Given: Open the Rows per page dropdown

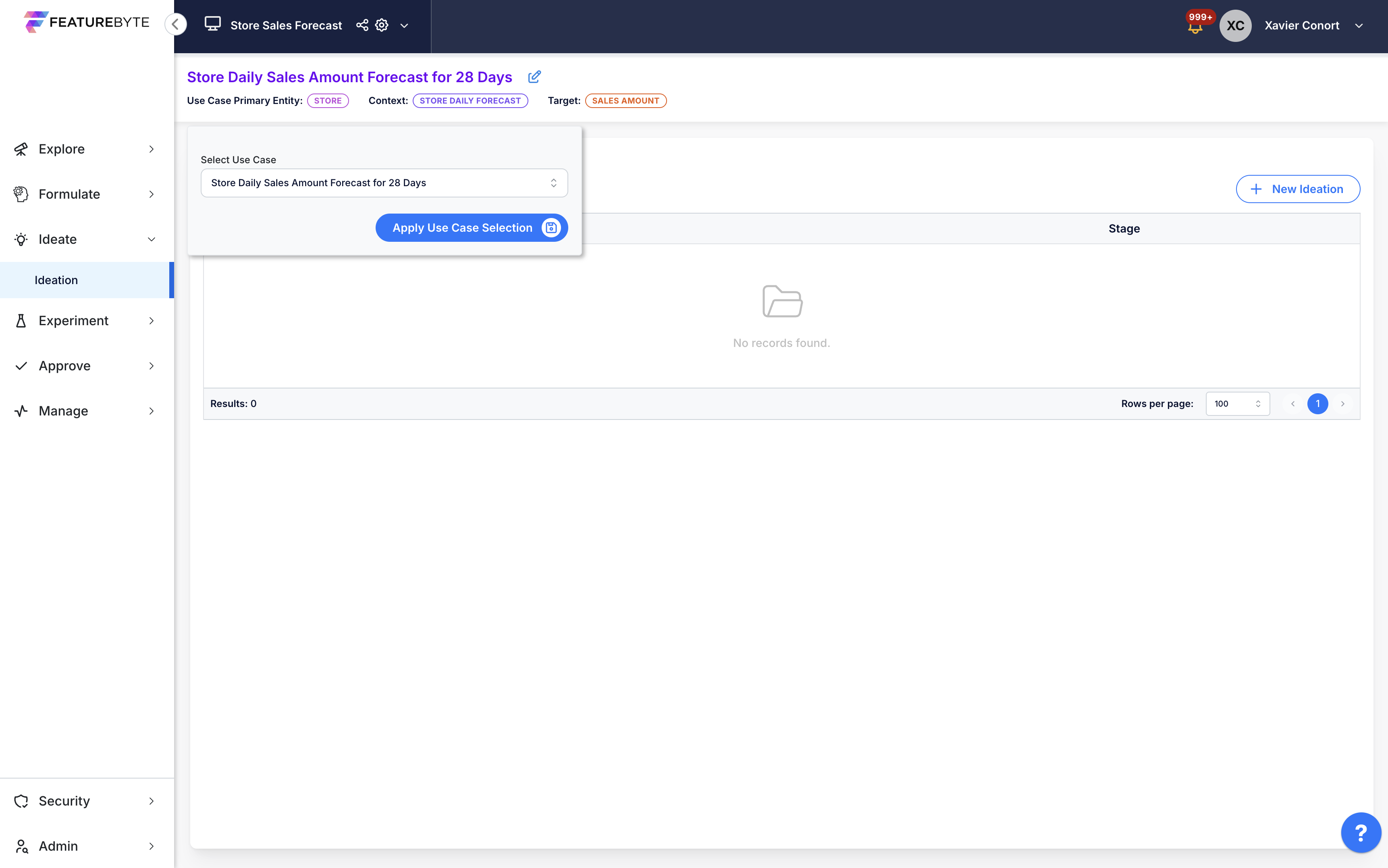Looking at the screenshot, I should tap(1237, 403).
